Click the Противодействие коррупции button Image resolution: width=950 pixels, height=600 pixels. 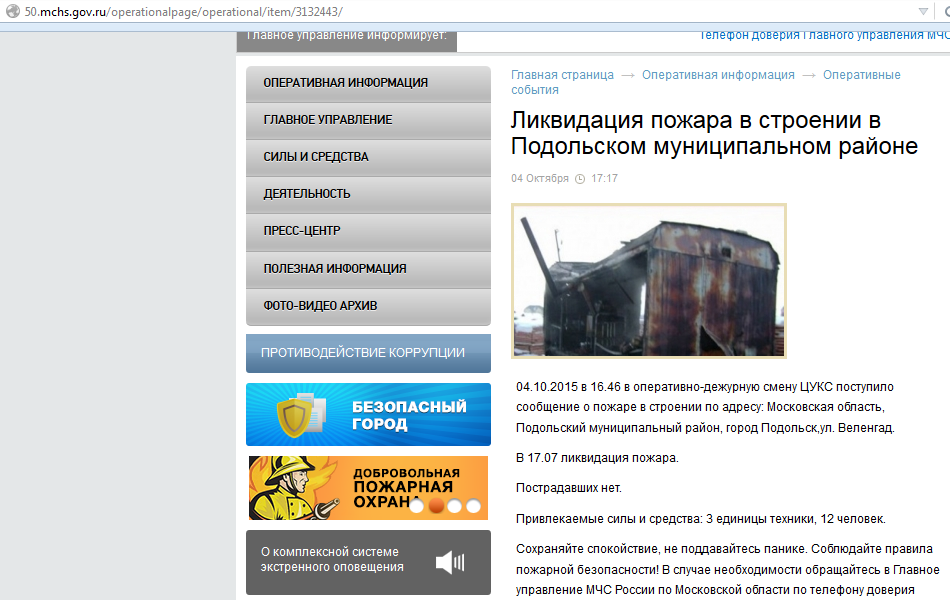pyautogui.click(x=363, y=352)
